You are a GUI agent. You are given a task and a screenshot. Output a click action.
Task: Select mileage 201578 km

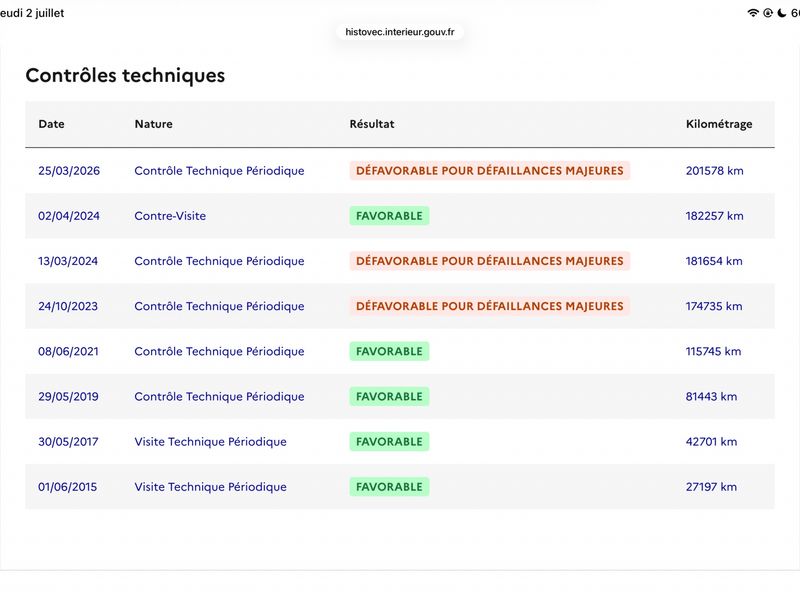click(x=714, y=171)
